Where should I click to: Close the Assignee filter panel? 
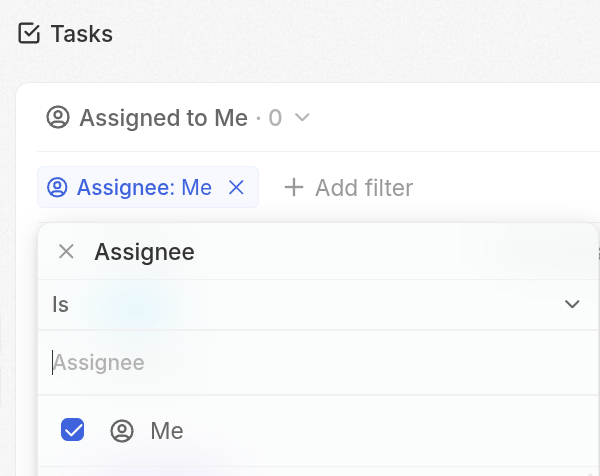click(66, 251)
